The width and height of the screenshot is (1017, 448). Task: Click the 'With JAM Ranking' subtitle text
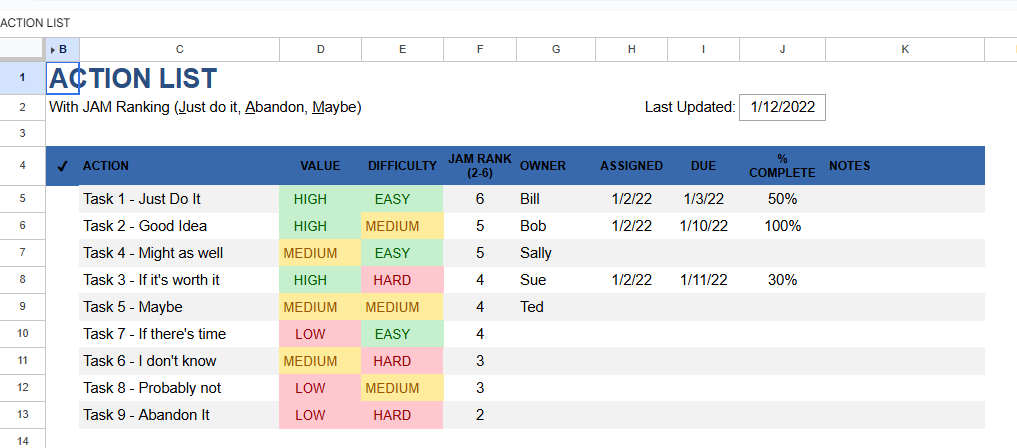205,108
